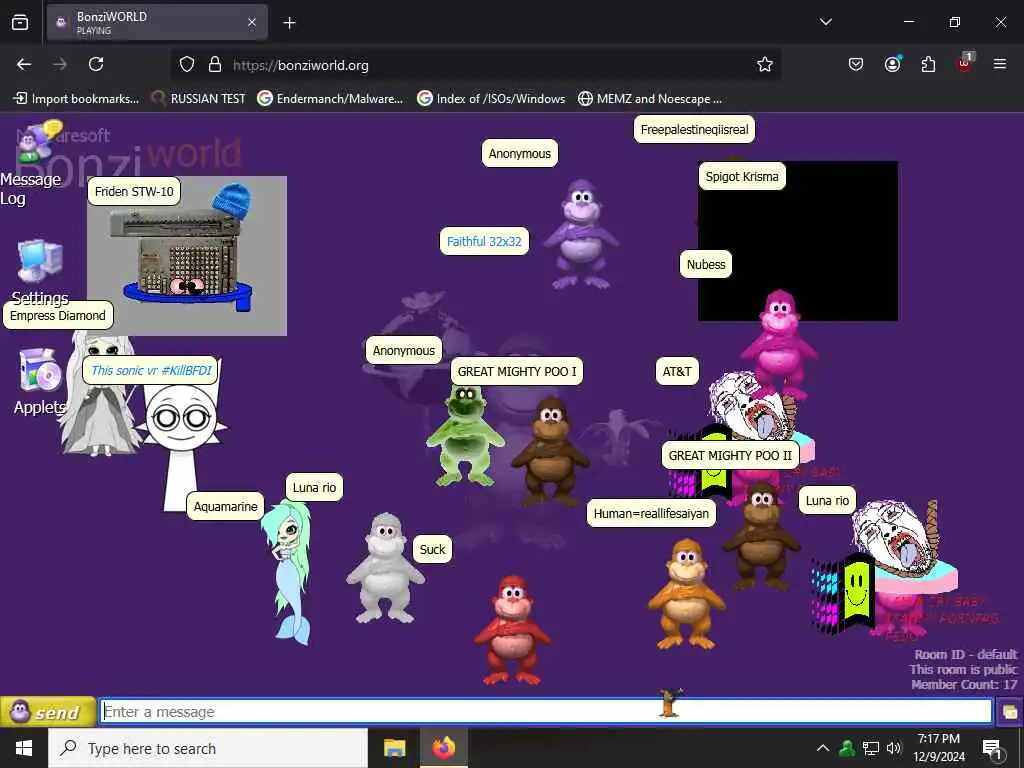Click the Empress Diamond character
The image size is (1024, 768).
tap(99, 392)
